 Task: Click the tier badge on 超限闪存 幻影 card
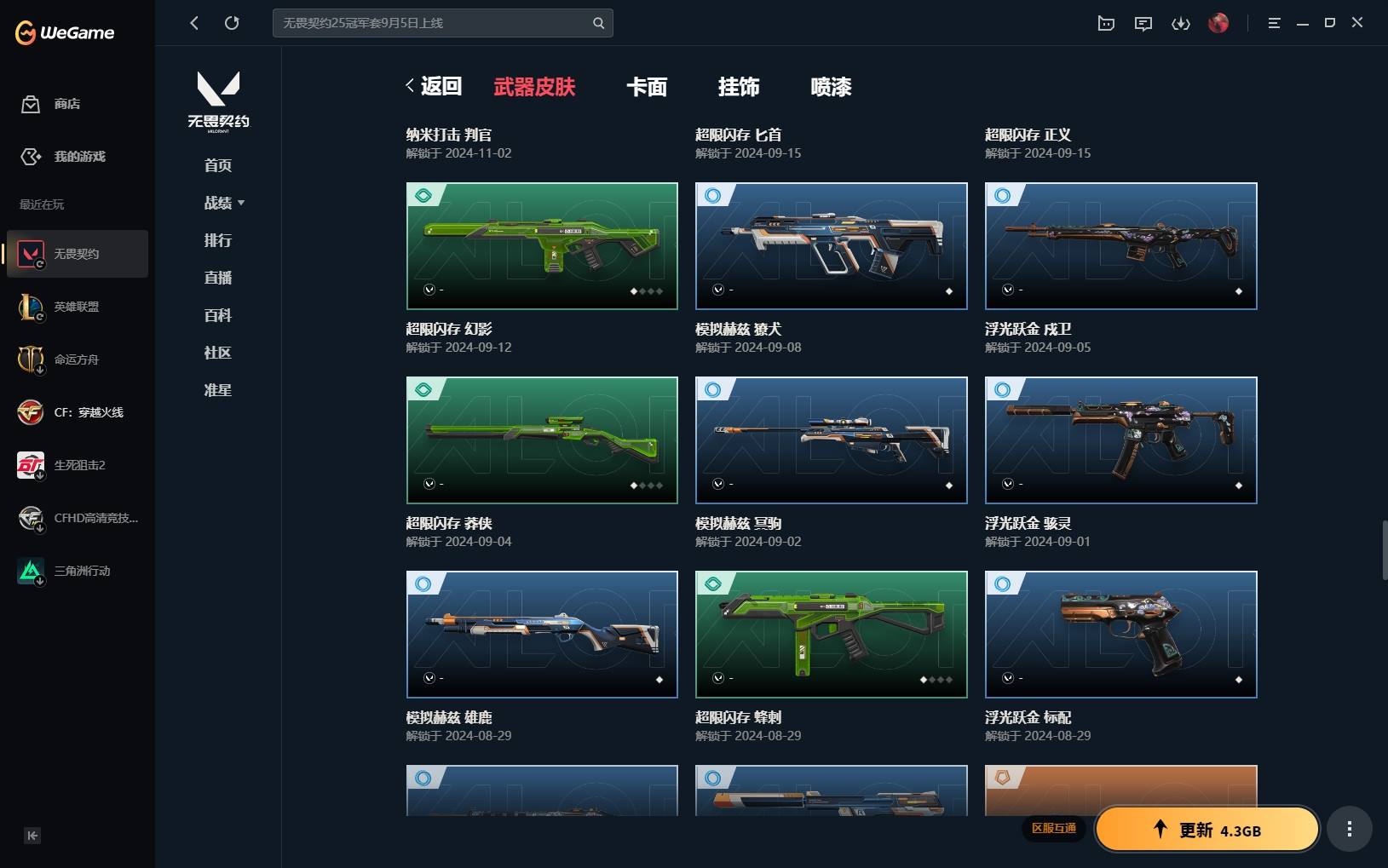tap(423, 195)
